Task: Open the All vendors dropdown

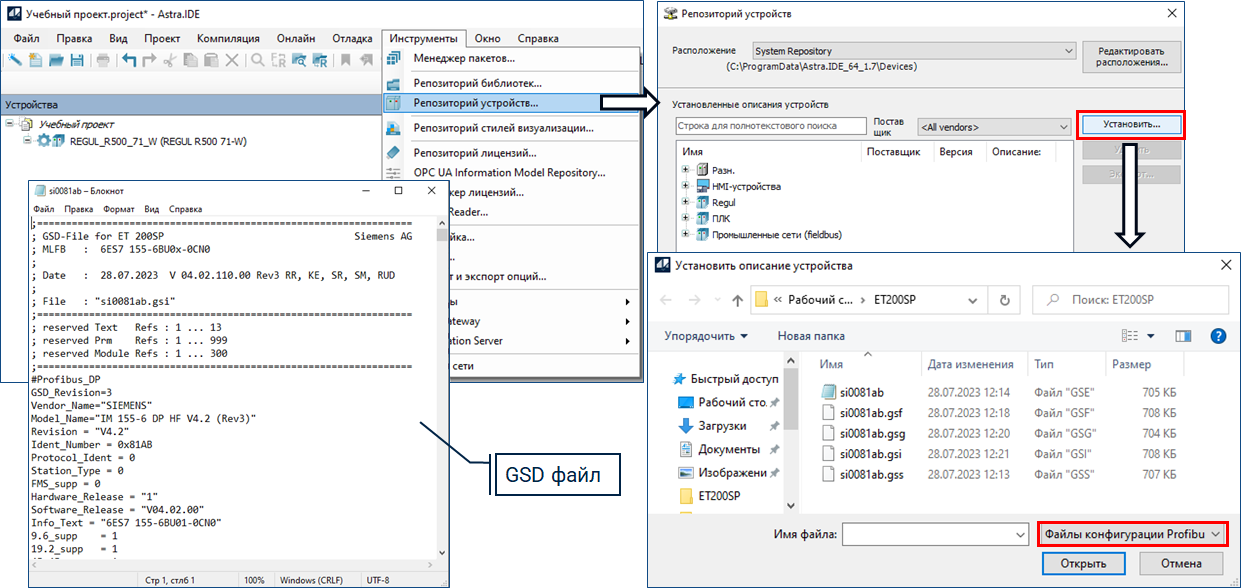Action: (994, 127)
